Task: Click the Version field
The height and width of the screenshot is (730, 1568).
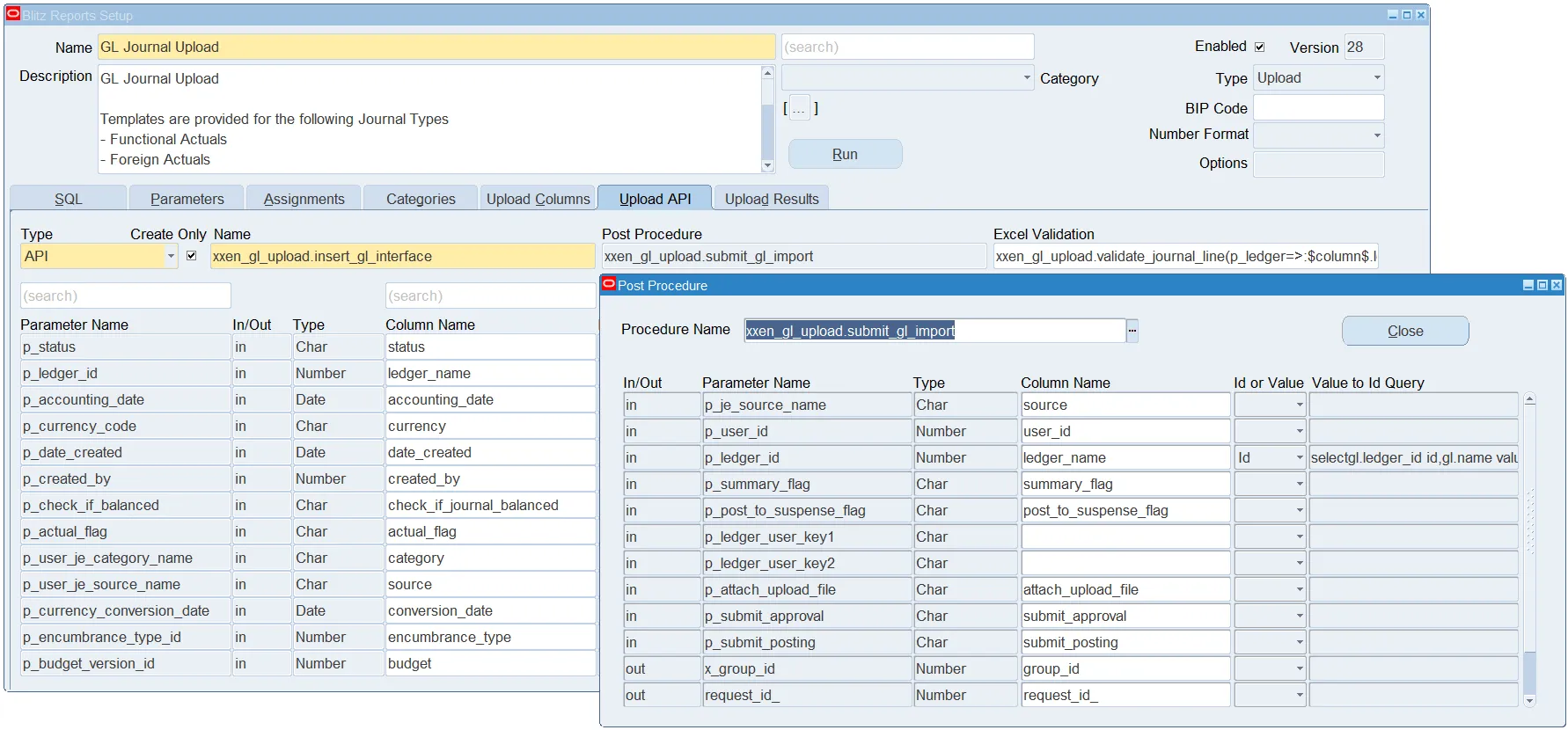Action: tap(1364, 47)
